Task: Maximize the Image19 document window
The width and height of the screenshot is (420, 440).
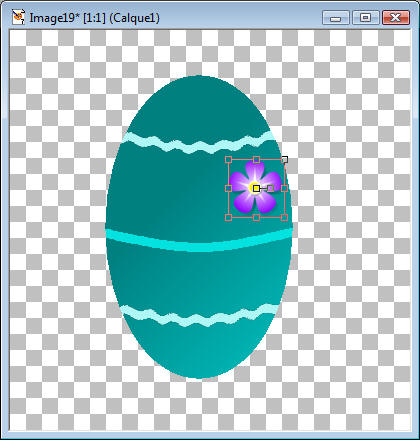Action: [366, 18]
